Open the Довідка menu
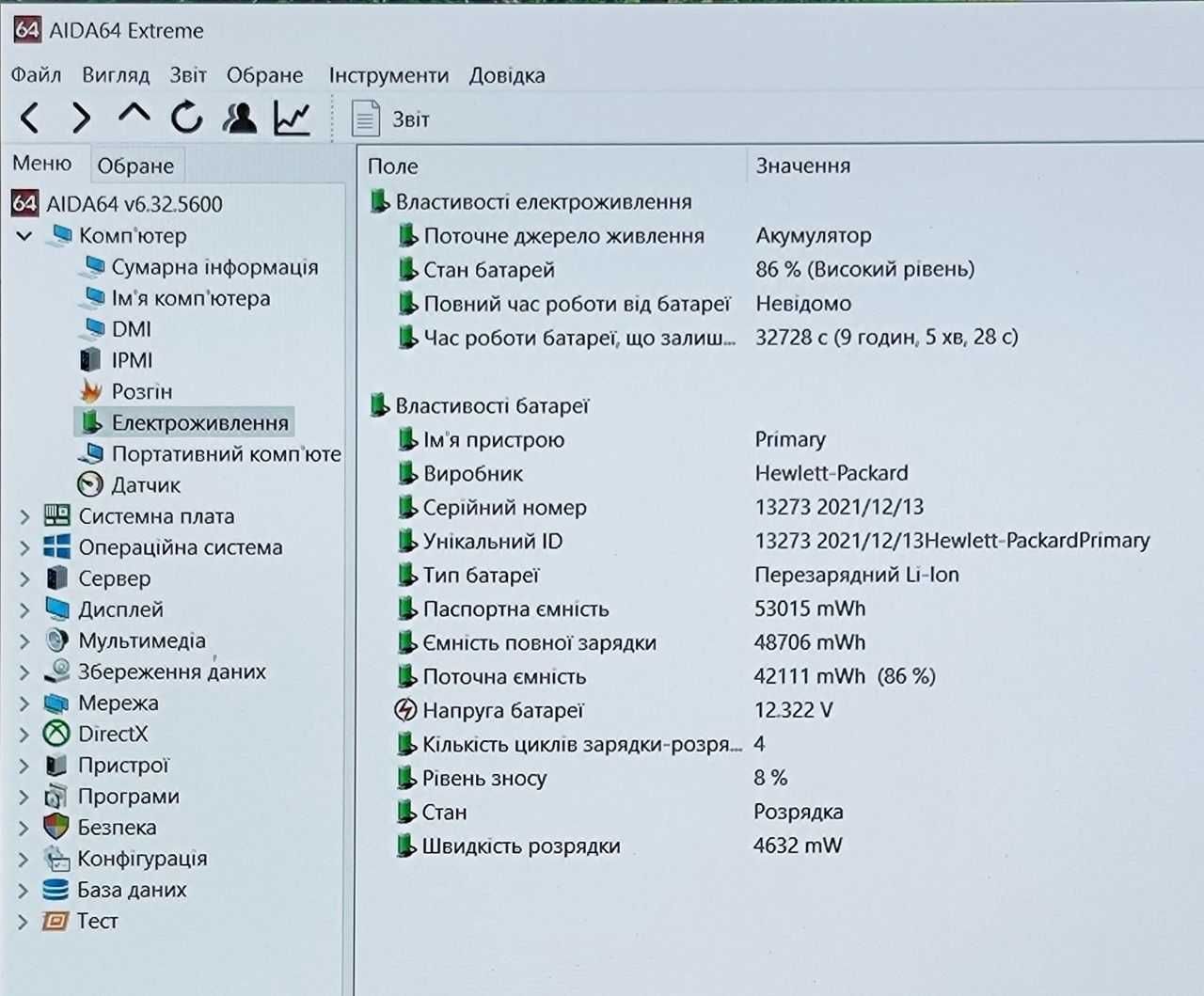 tap(507, 75)
